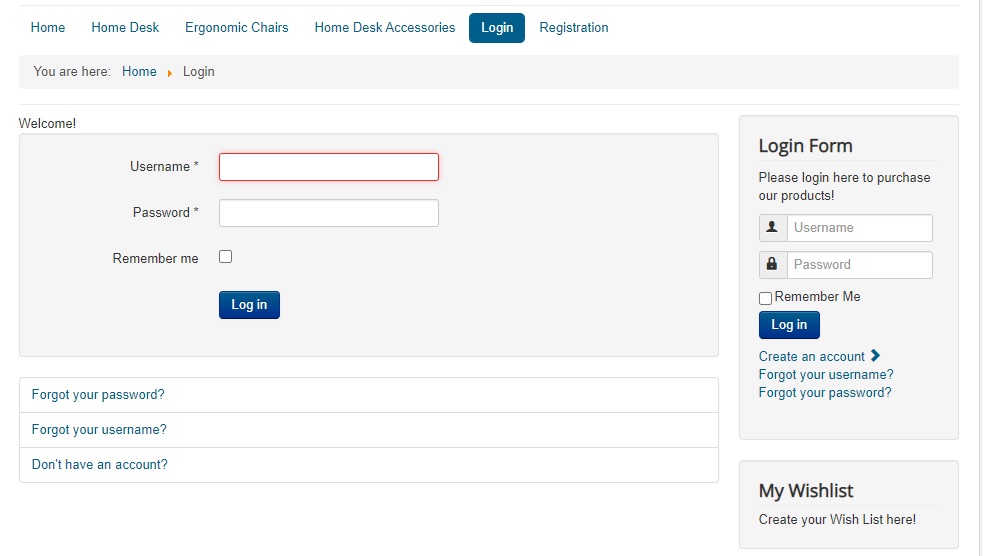Image resolution: width=983 pixels, height=556 pixels.
Task: Switch to the Registration tab
Action: (x=574, y=28)
